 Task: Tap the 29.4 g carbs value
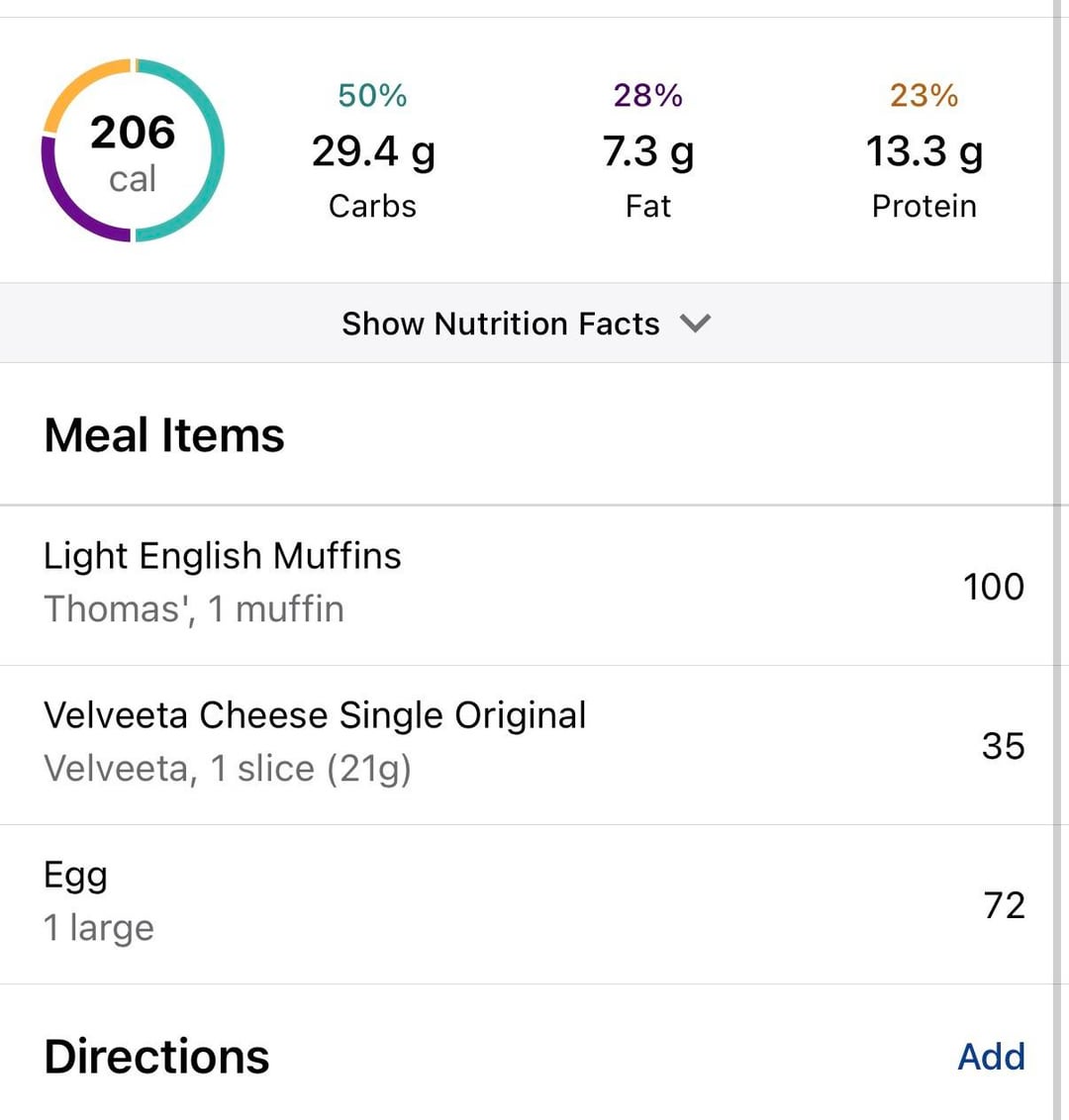click(x=372, y=151)
